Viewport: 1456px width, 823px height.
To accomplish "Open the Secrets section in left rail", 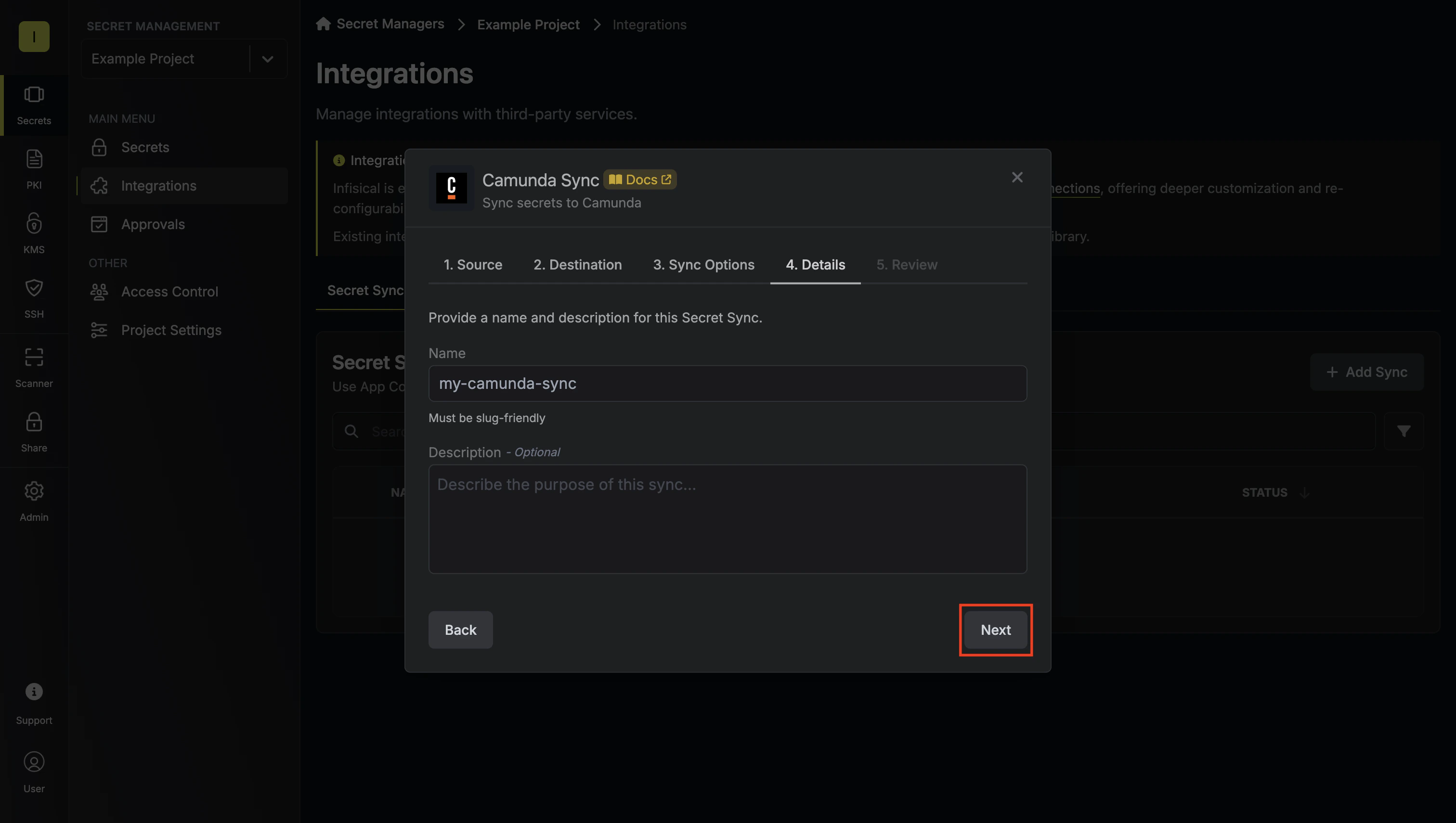I will tap(34, 105).
